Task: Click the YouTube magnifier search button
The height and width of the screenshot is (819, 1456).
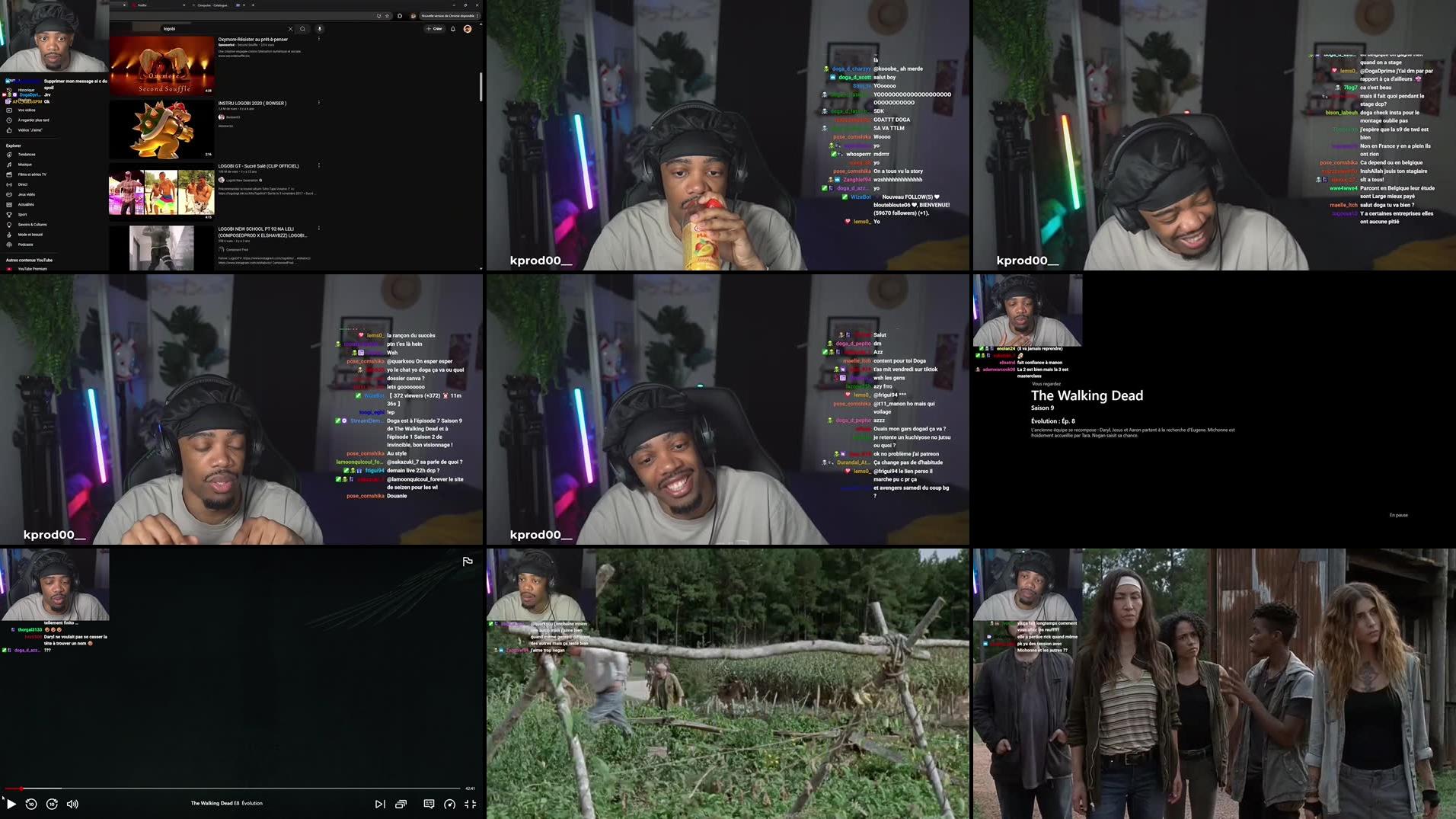Action: pos(302,29)
